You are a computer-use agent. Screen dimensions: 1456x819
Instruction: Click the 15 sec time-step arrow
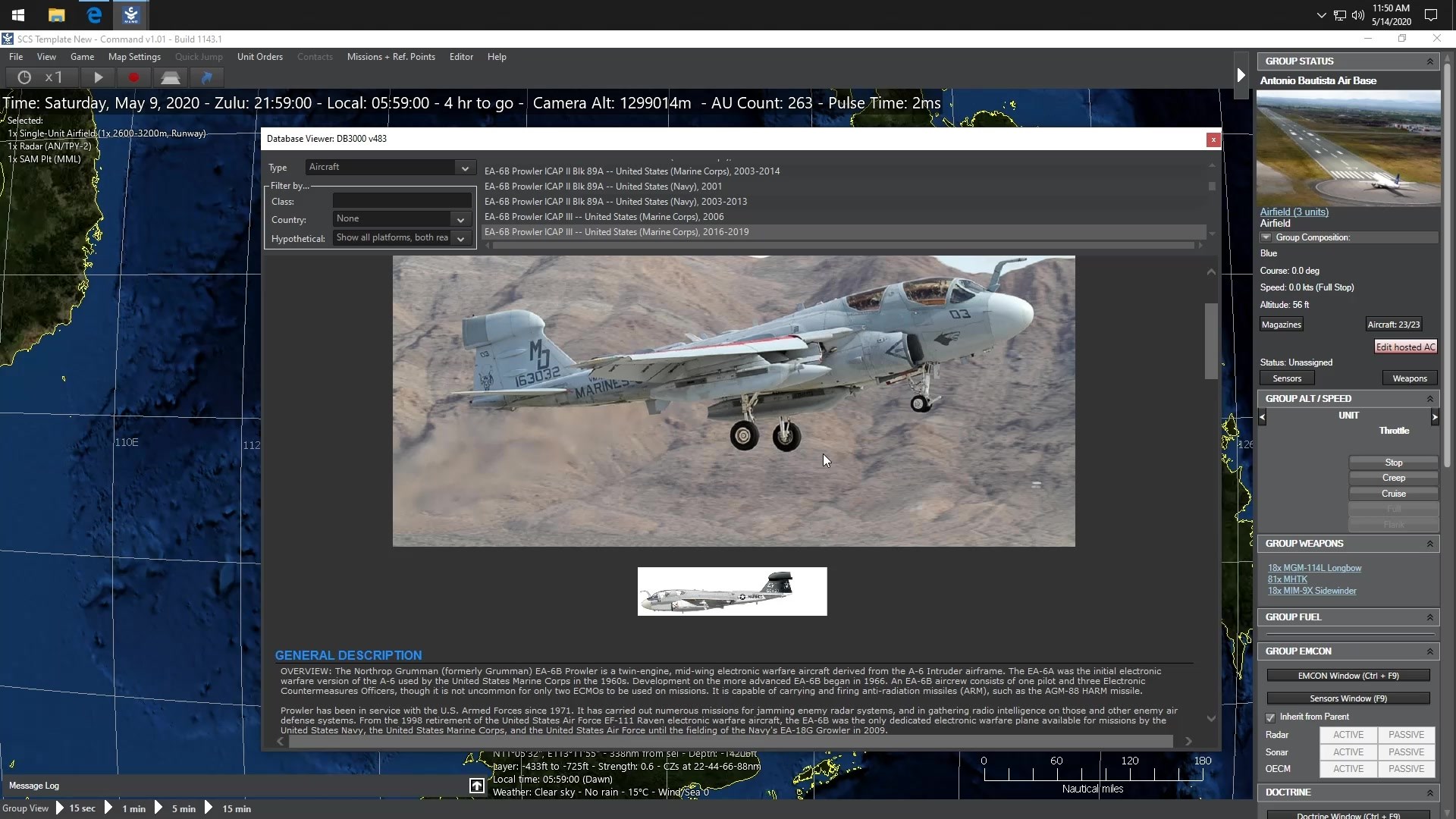pyautogui.click(x=60, y=808)
